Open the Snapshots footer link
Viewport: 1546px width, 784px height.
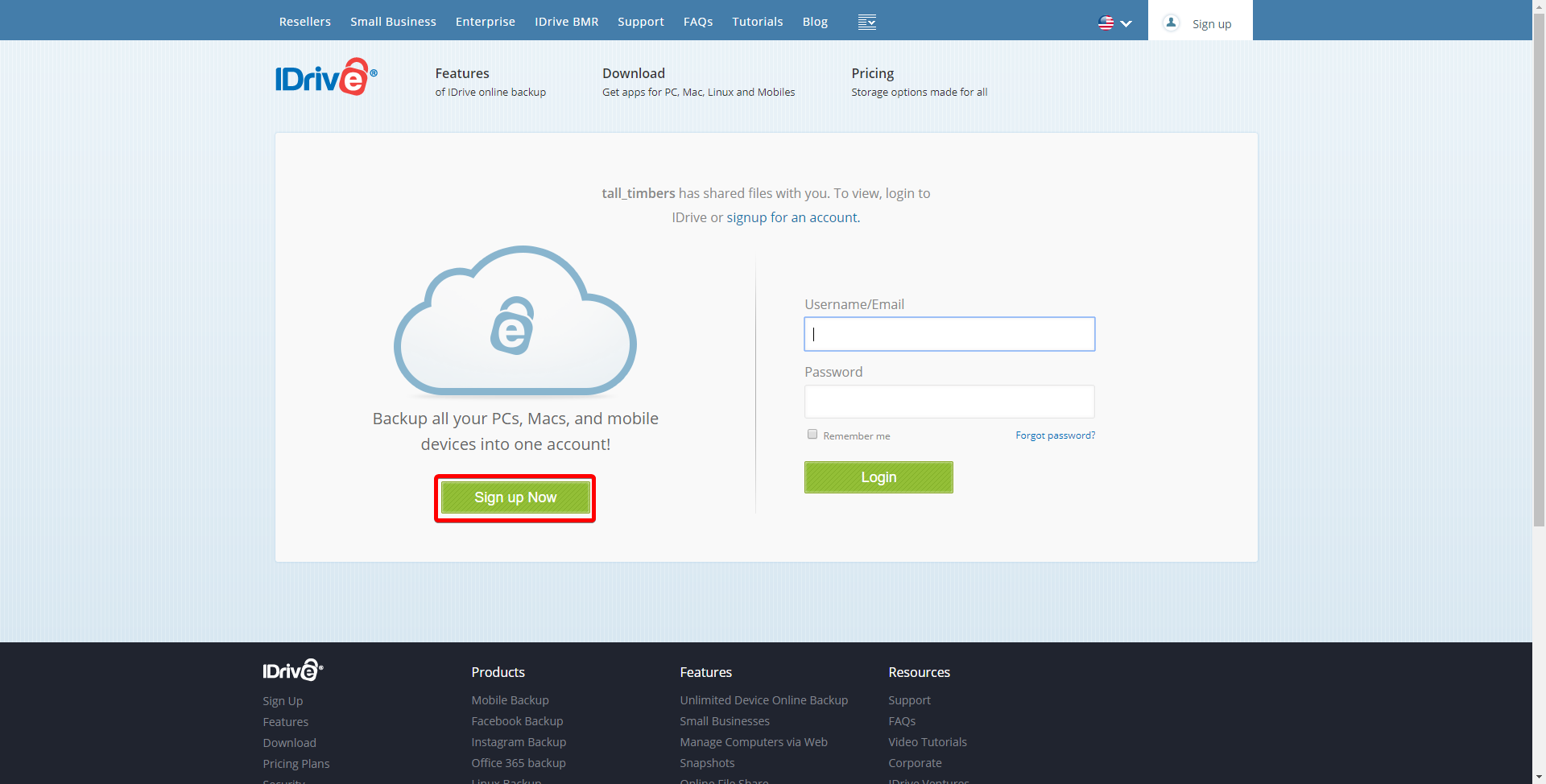coord(707,763)
